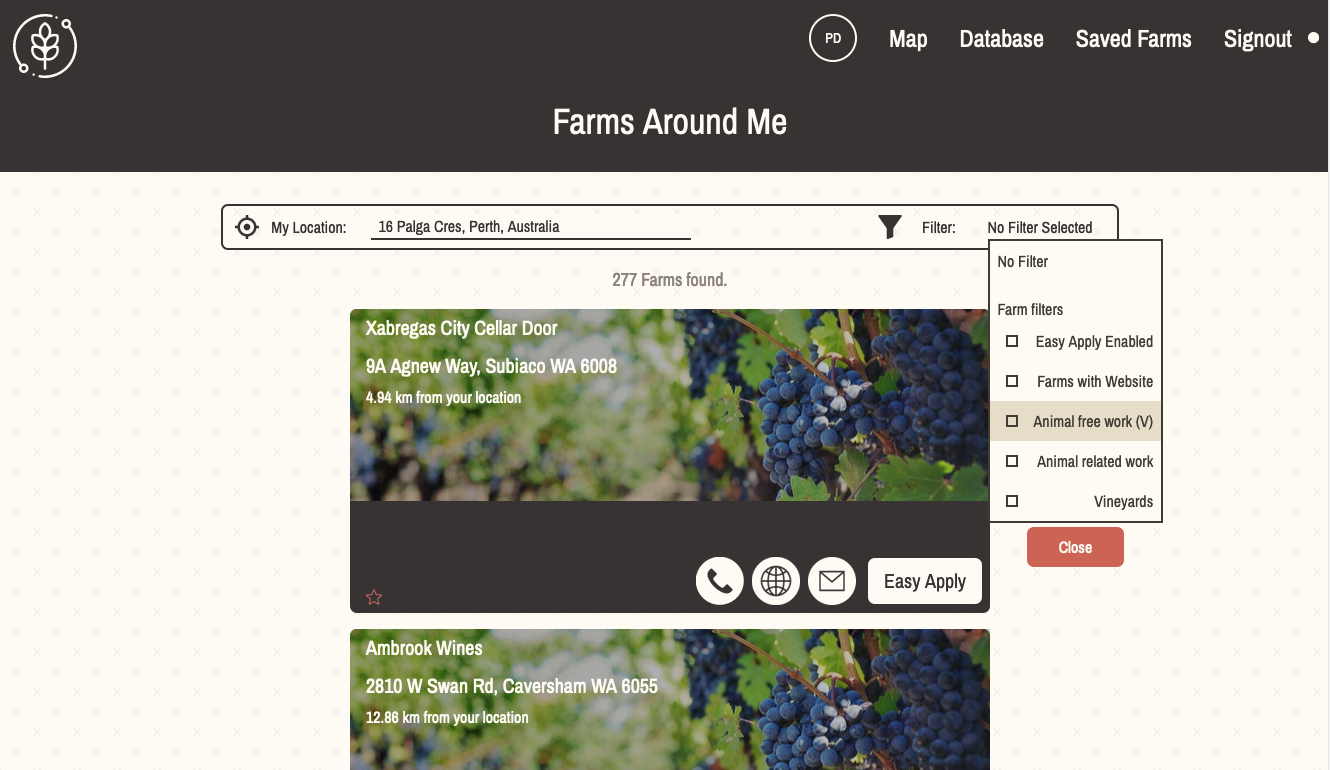Click the Filter: label
This screenshot has height=770, width=1330.
pos(938,228)
